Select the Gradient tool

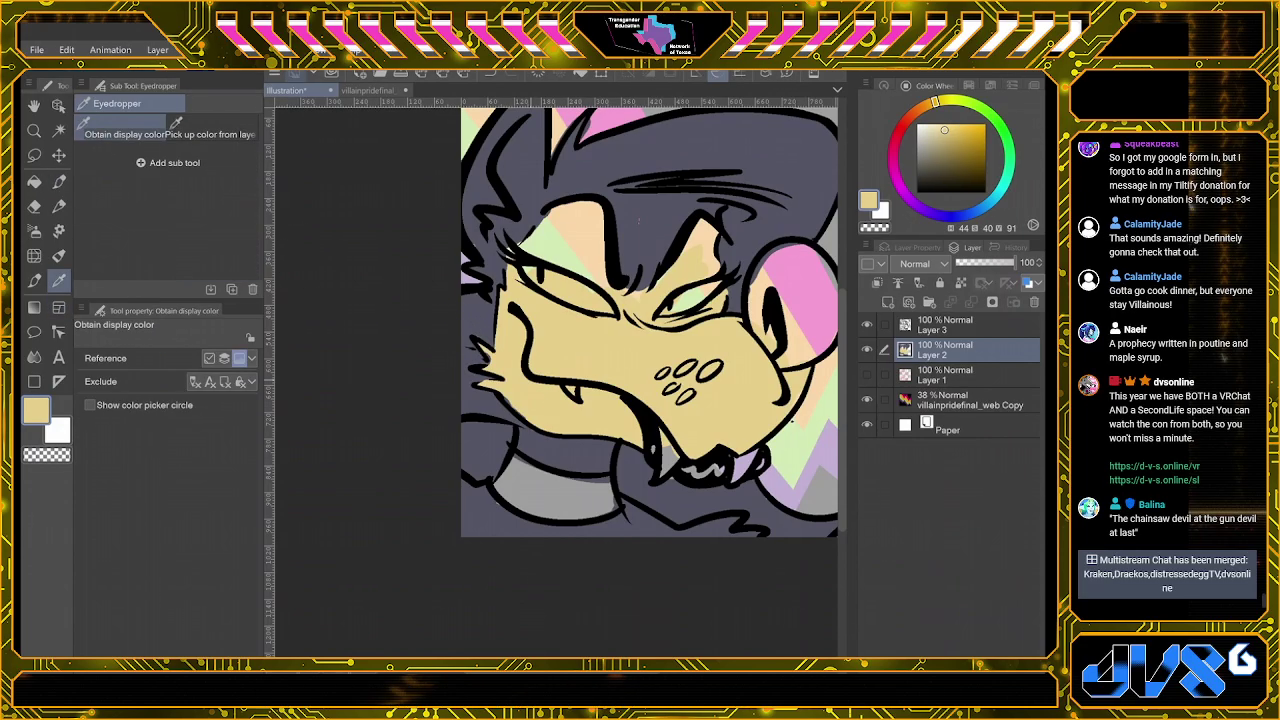click(34, 307)
